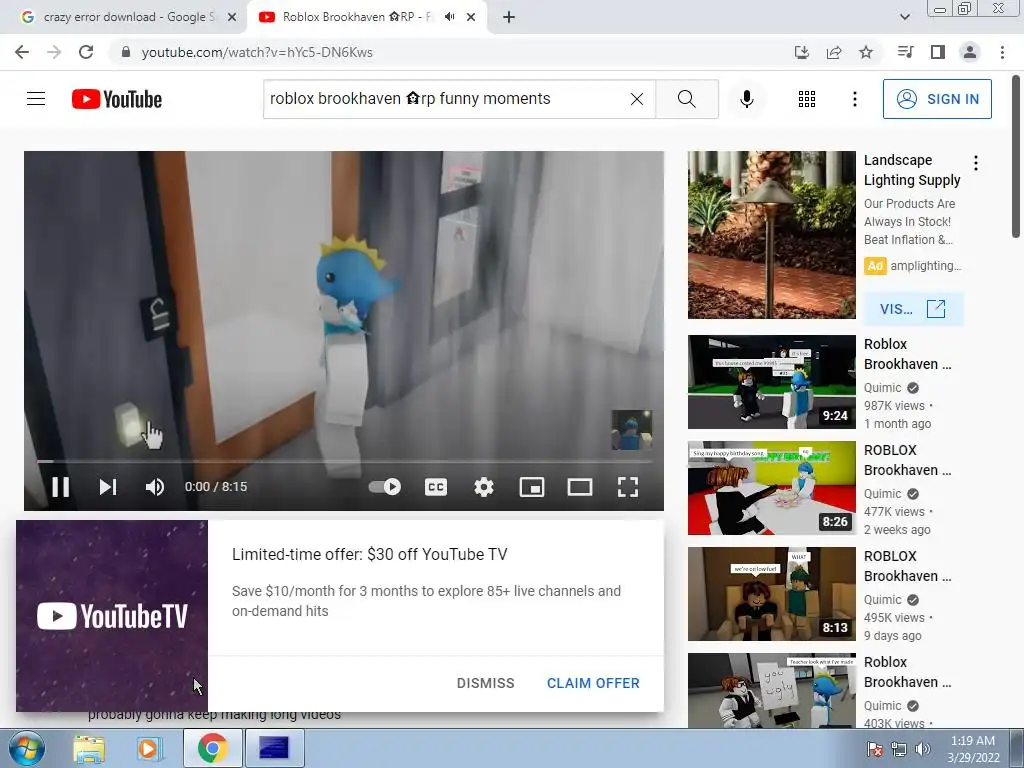
Task: Search with your voice microphone
Action: [746, 99]
